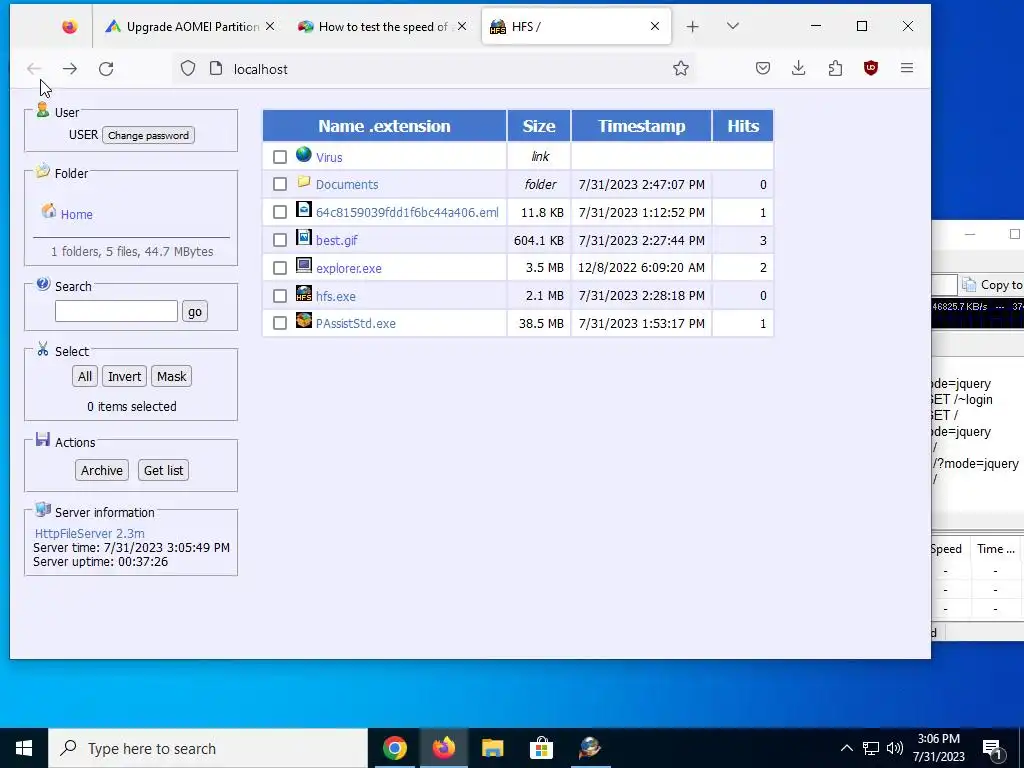Viewport: 1024px width, 768px height.
Task: Click the explorer.exe file icon
Action: click(304, 265)
